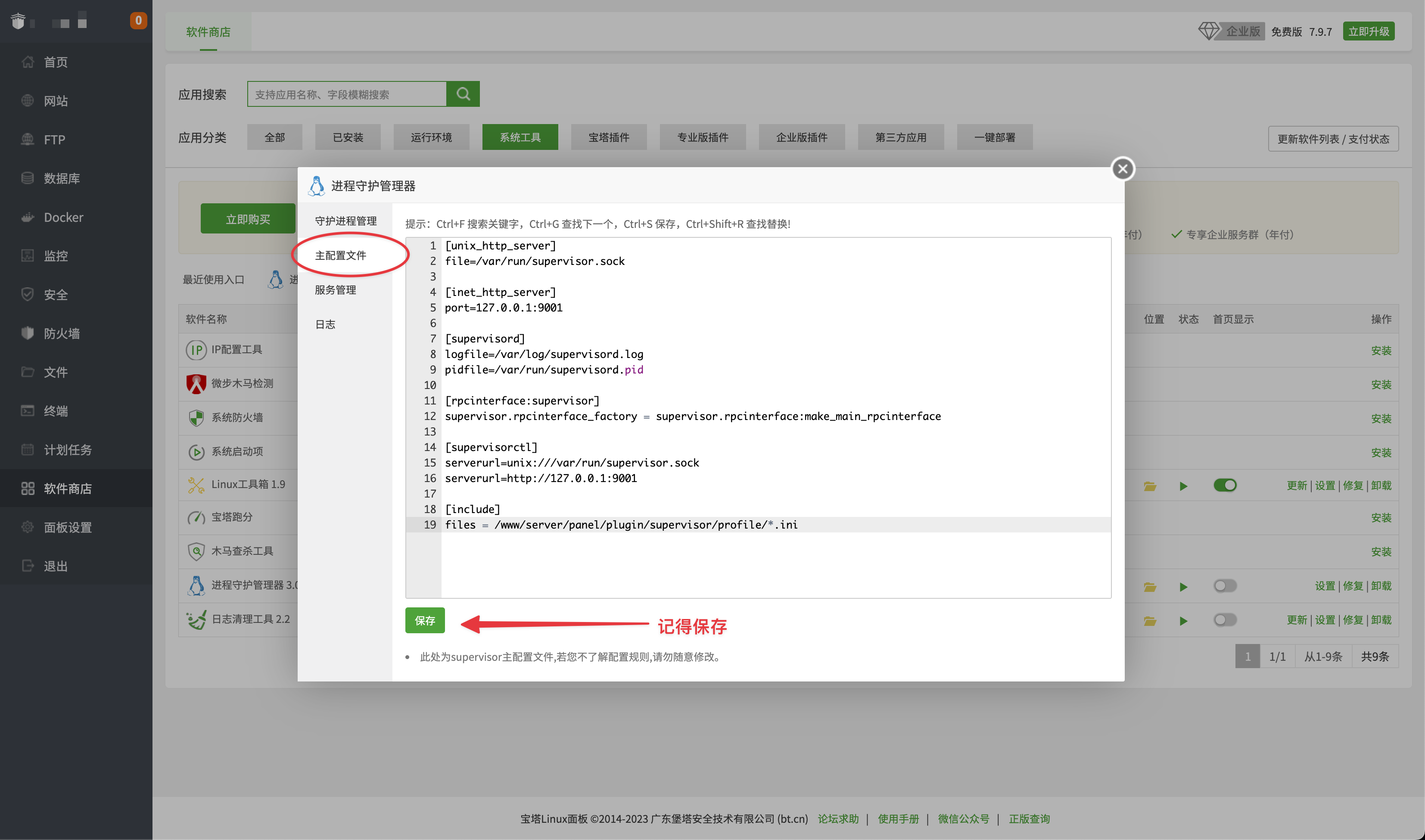Switch to 守护进程管理 tab
This screenshot has height=840, width=1425.
[346, 221]
